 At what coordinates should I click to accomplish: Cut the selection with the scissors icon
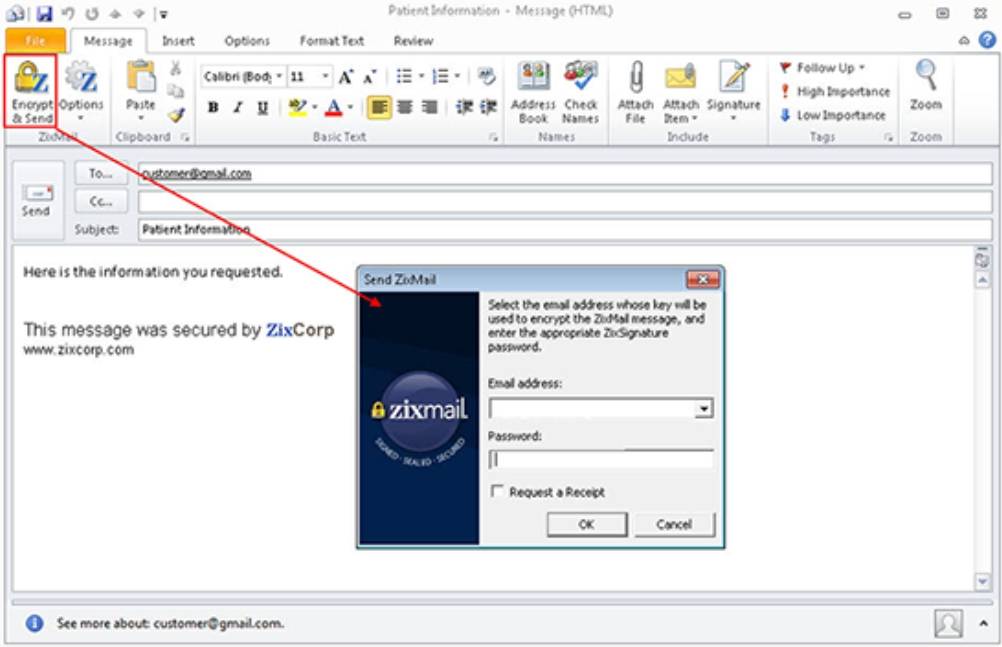(x=176, y=68)
